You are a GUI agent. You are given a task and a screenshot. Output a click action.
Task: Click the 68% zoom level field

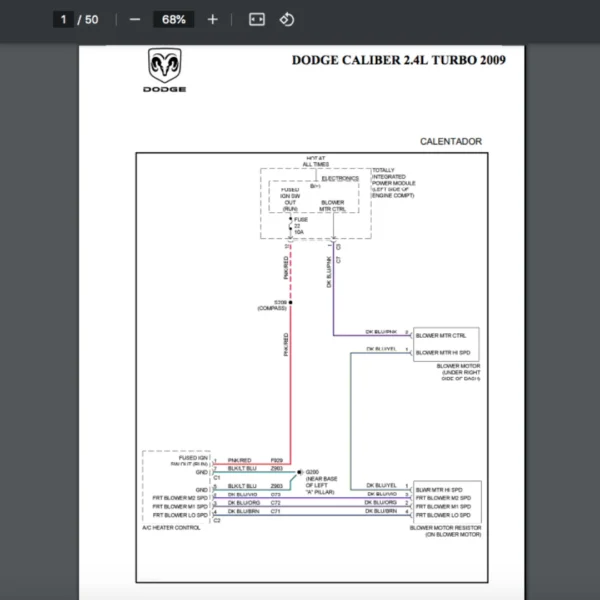[x=174, y=19]
